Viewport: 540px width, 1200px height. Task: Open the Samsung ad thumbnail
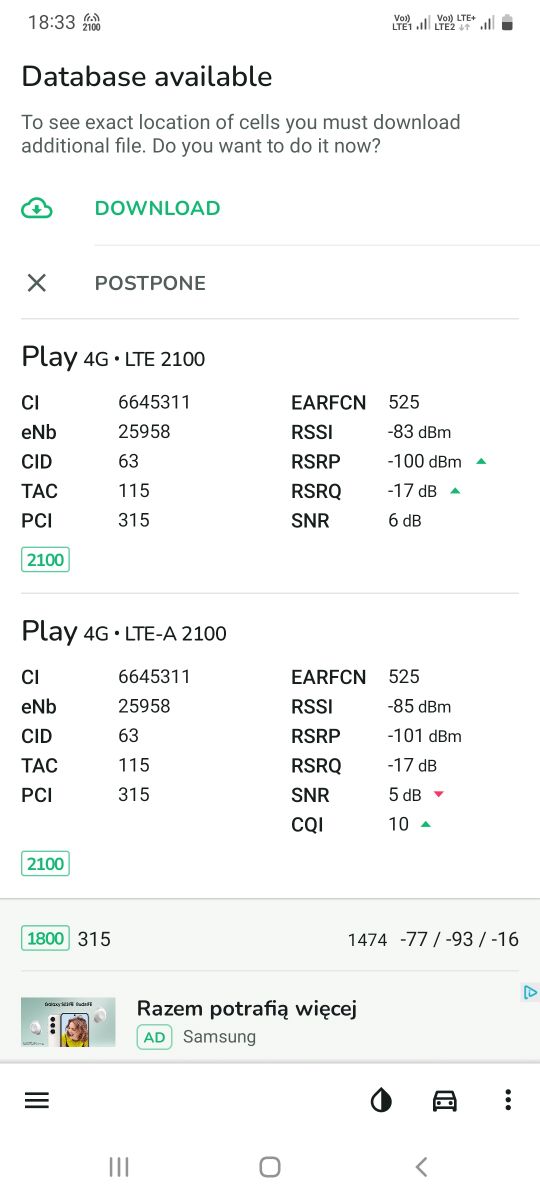(x=68, y=1022)
